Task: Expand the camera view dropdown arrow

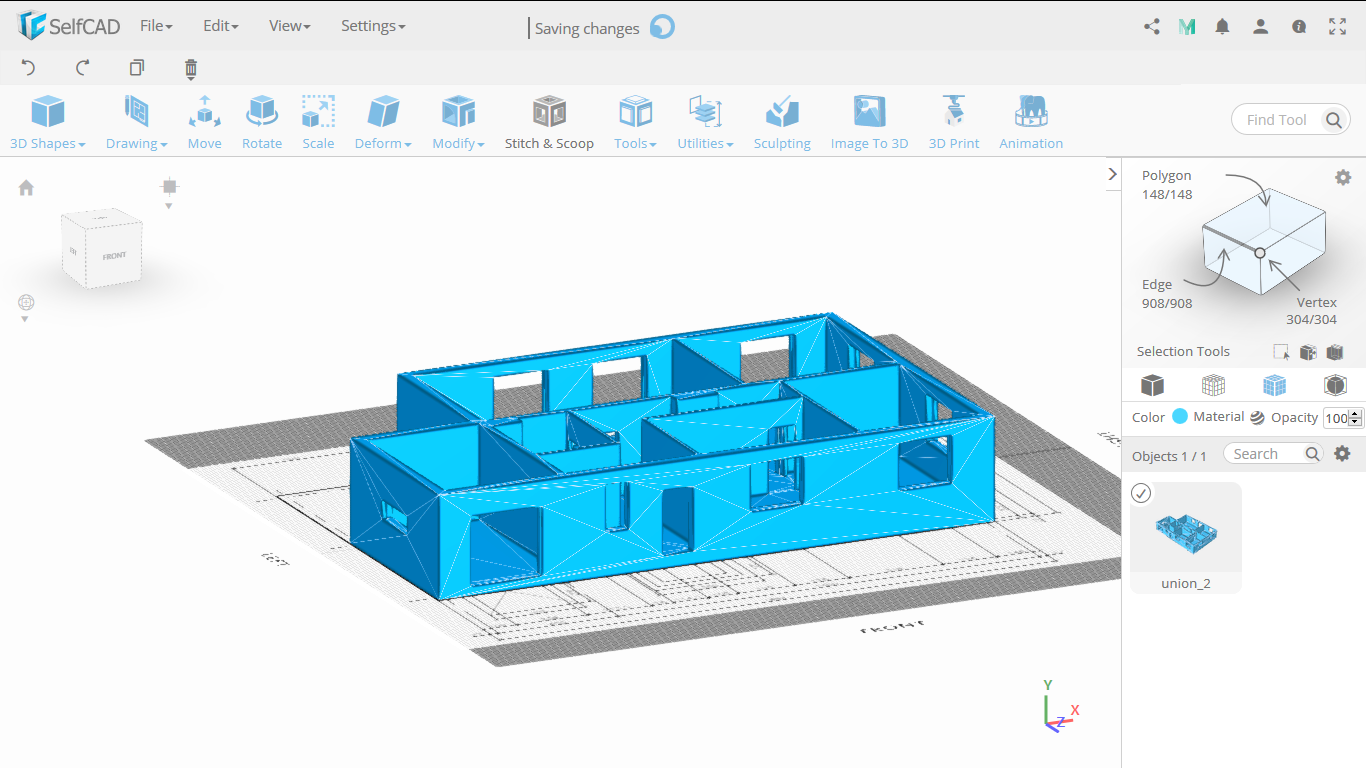Action: [169, 206]
